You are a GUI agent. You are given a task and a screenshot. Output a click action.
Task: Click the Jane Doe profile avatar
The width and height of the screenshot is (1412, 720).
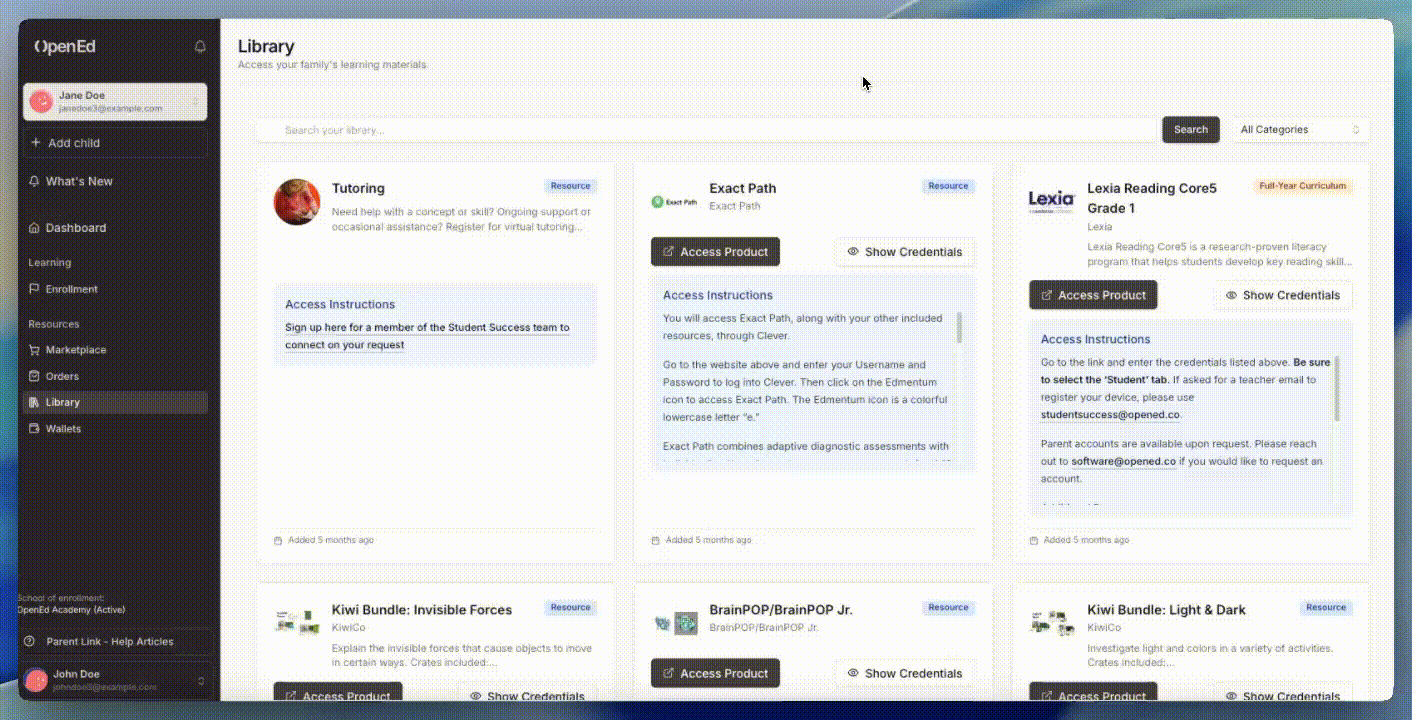41,101
